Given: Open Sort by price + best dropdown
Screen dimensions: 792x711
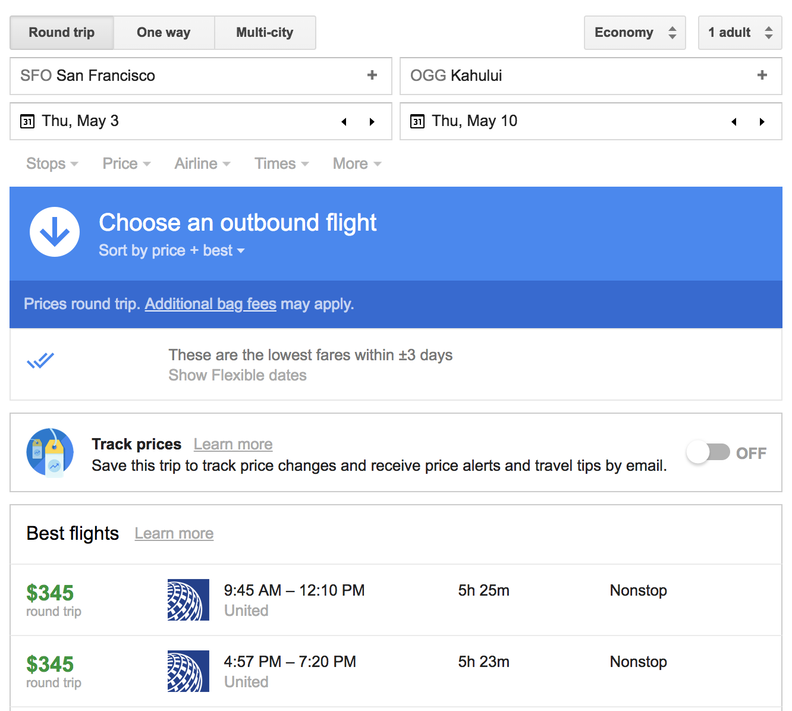Looking at the screenshot, I should point(172,250).
